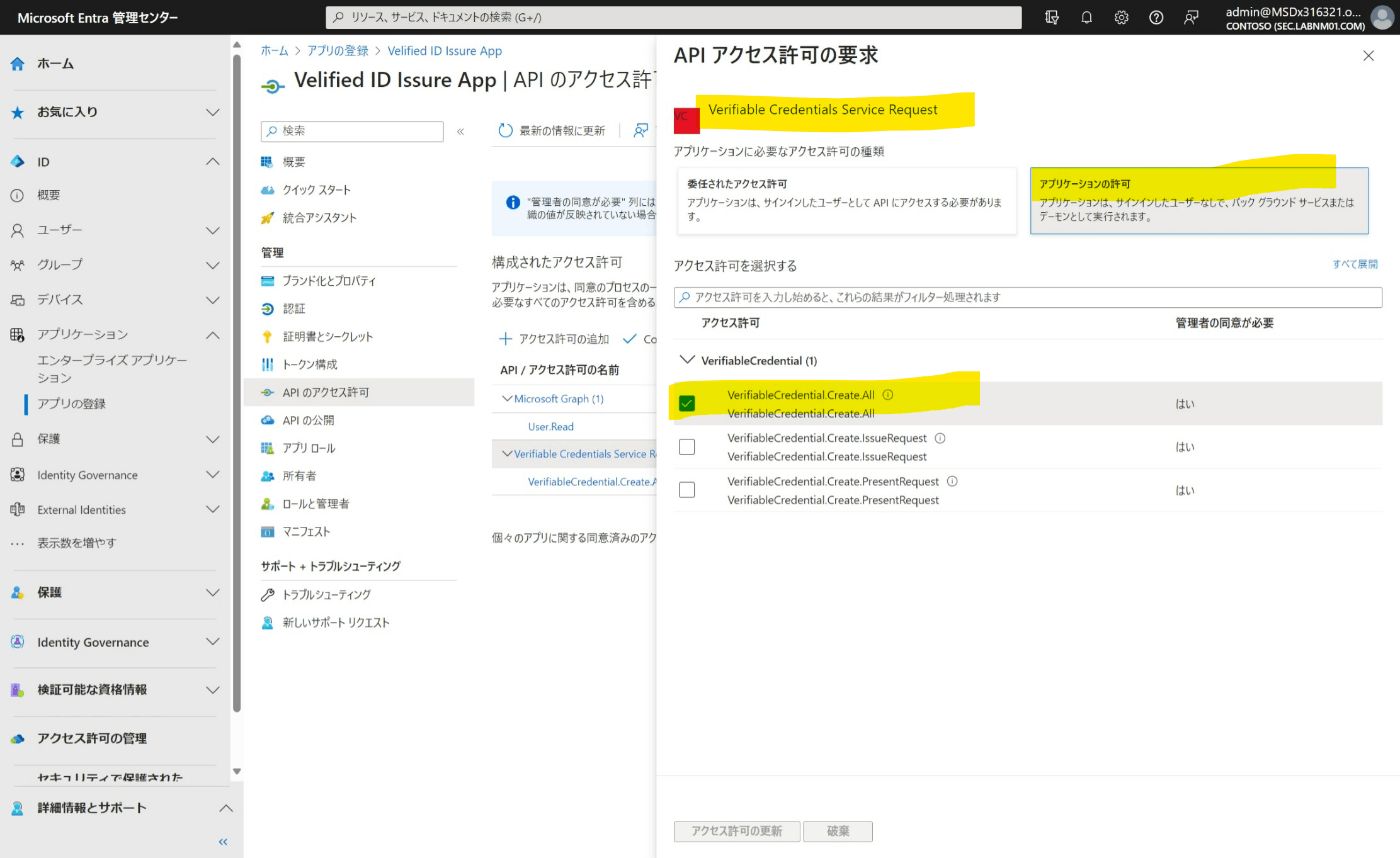Collapse the 詳細情報とサポート section

(x=226, y=808)
